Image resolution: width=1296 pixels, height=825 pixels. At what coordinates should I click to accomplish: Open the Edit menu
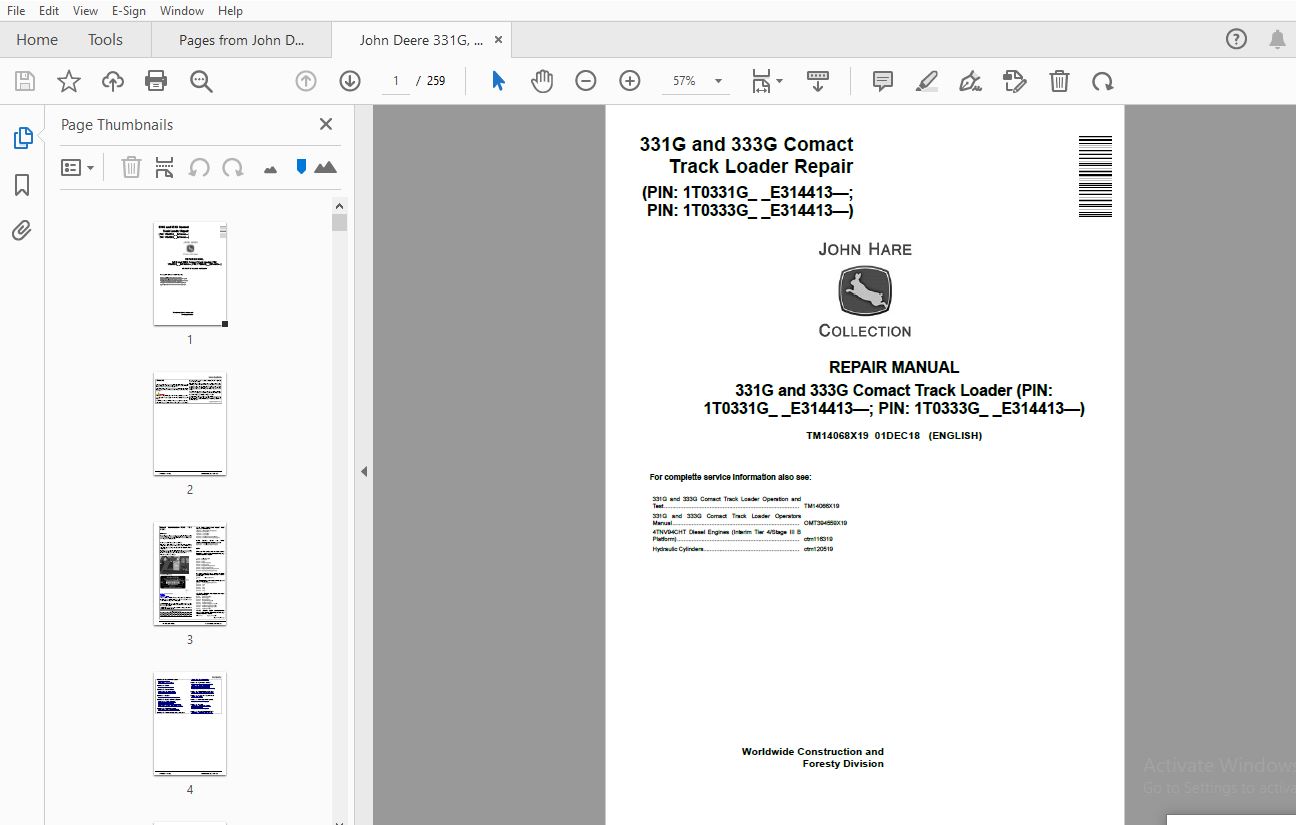tap(49, 10)
